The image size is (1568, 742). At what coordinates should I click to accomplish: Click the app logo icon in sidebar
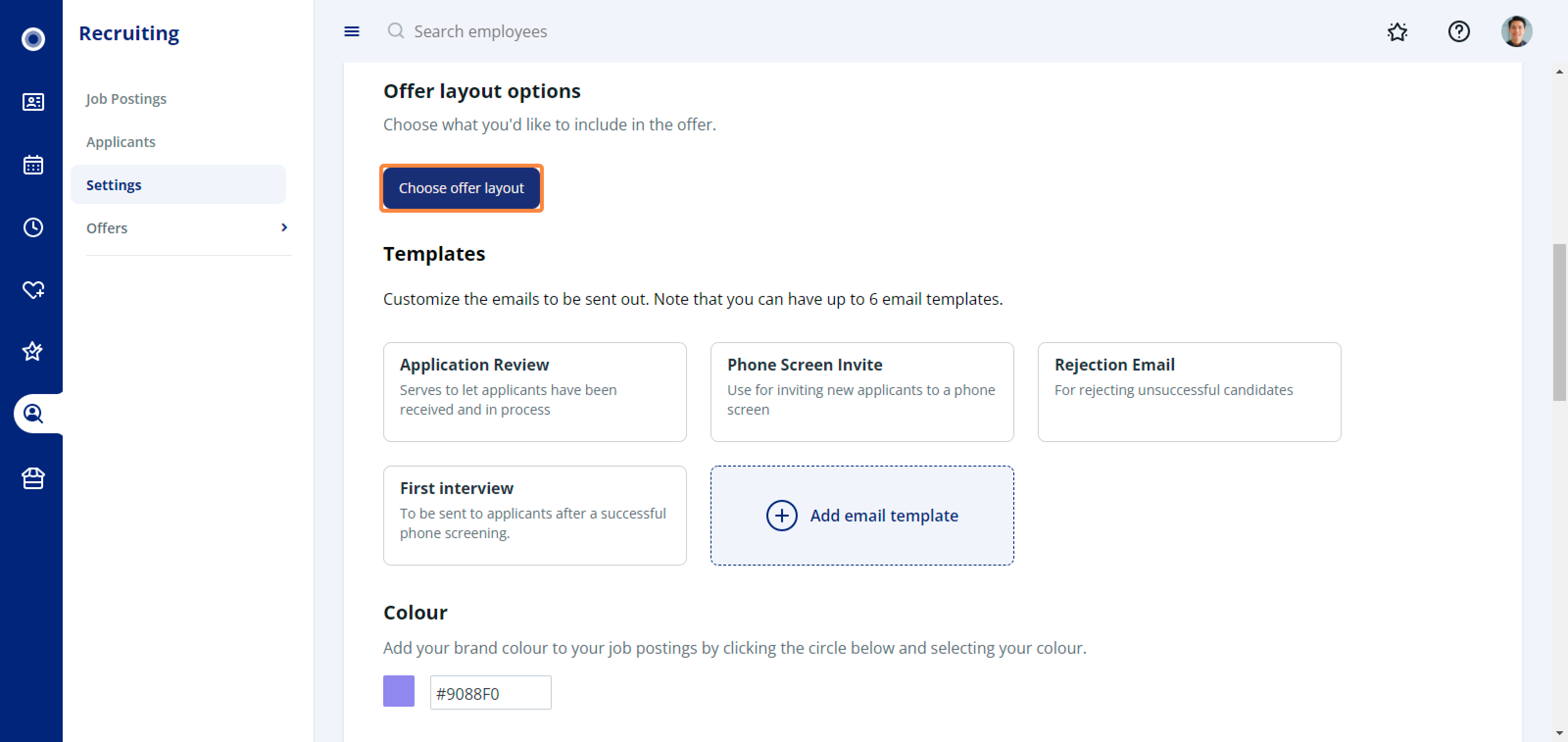33,39
